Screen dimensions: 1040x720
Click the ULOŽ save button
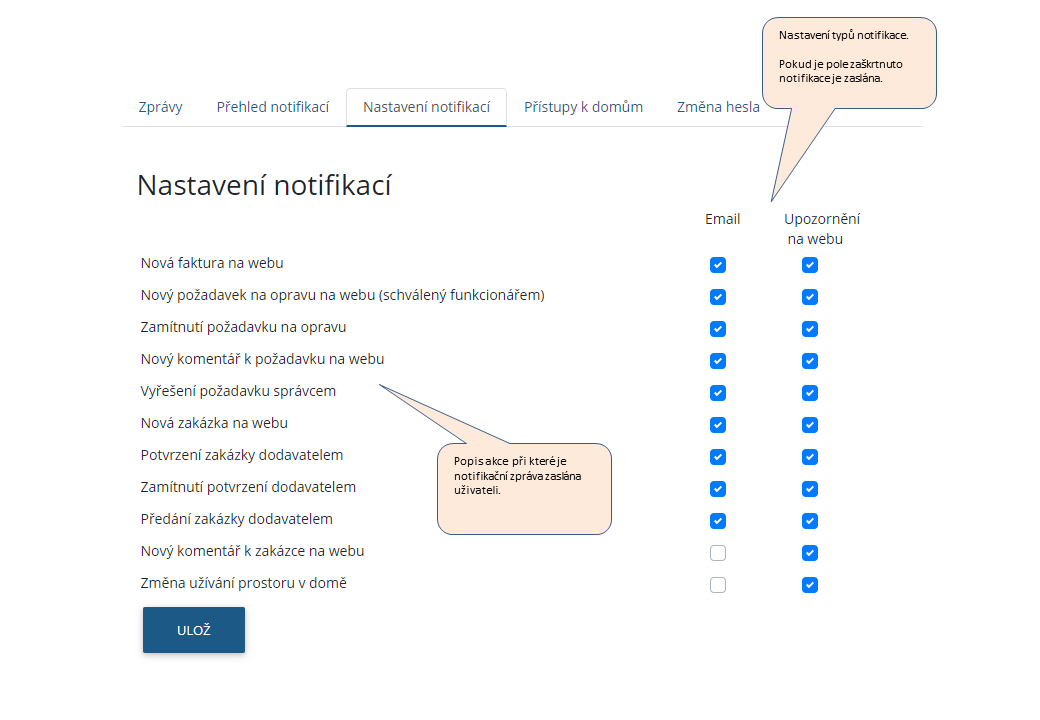click(194, 630)
